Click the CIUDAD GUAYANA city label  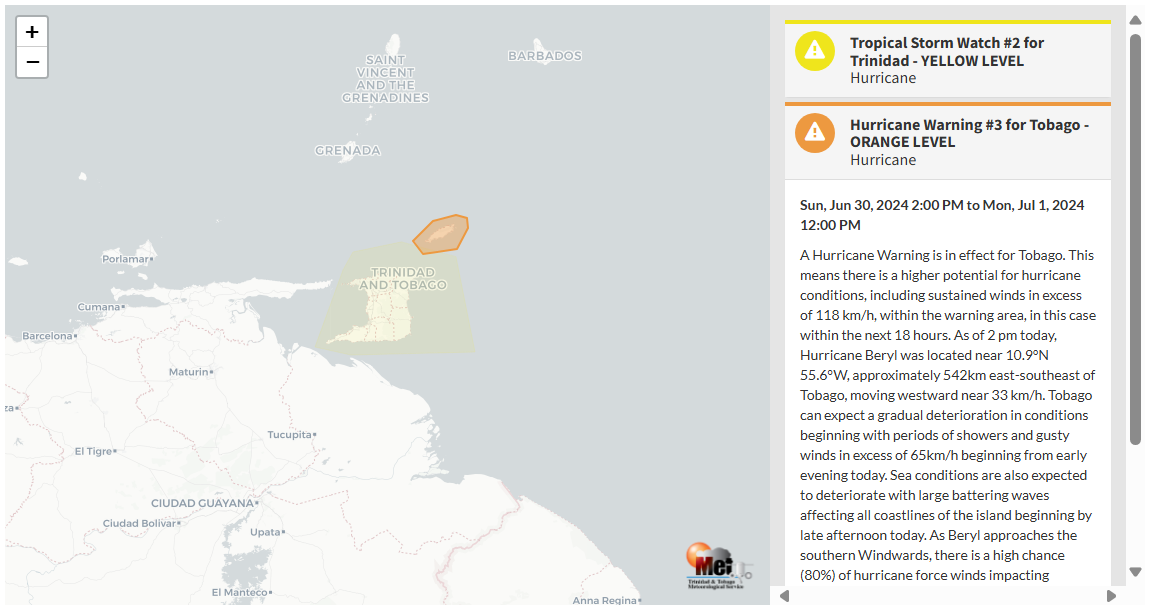[202, 503]
